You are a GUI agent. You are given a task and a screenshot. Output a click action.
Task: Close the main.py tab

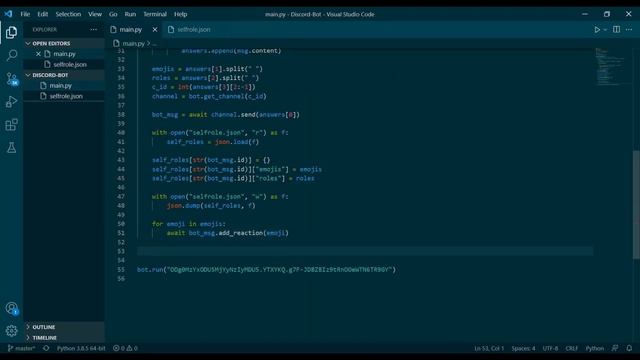pyautogui.click(x=155, y=30)
